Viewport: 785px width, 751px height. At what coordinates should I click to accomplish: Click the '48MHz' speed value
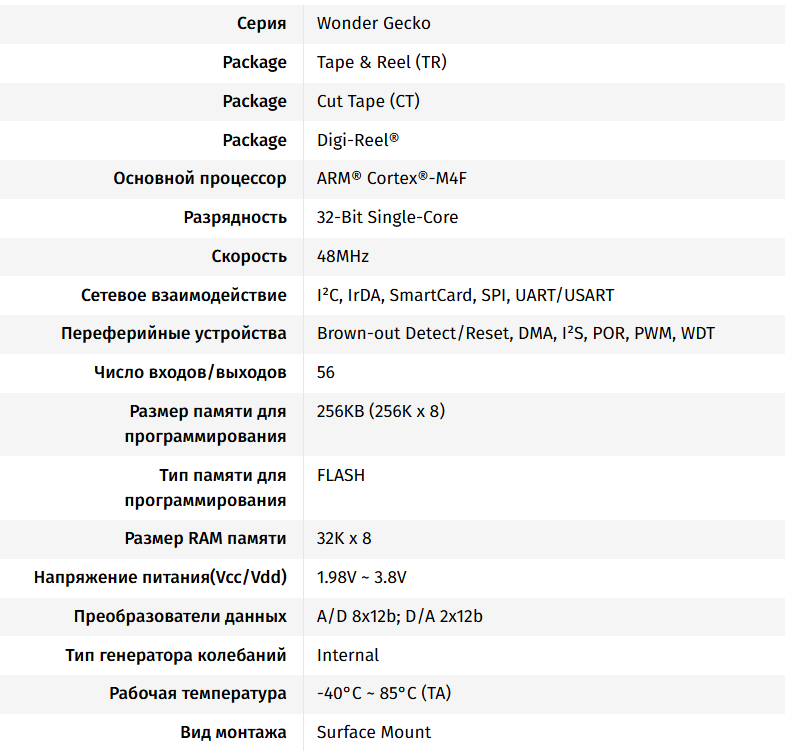click(x=342, y=256)
